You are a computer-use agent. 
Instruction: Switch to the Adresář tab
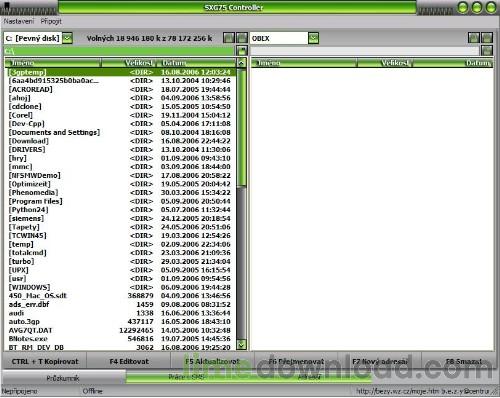(309, 377)
